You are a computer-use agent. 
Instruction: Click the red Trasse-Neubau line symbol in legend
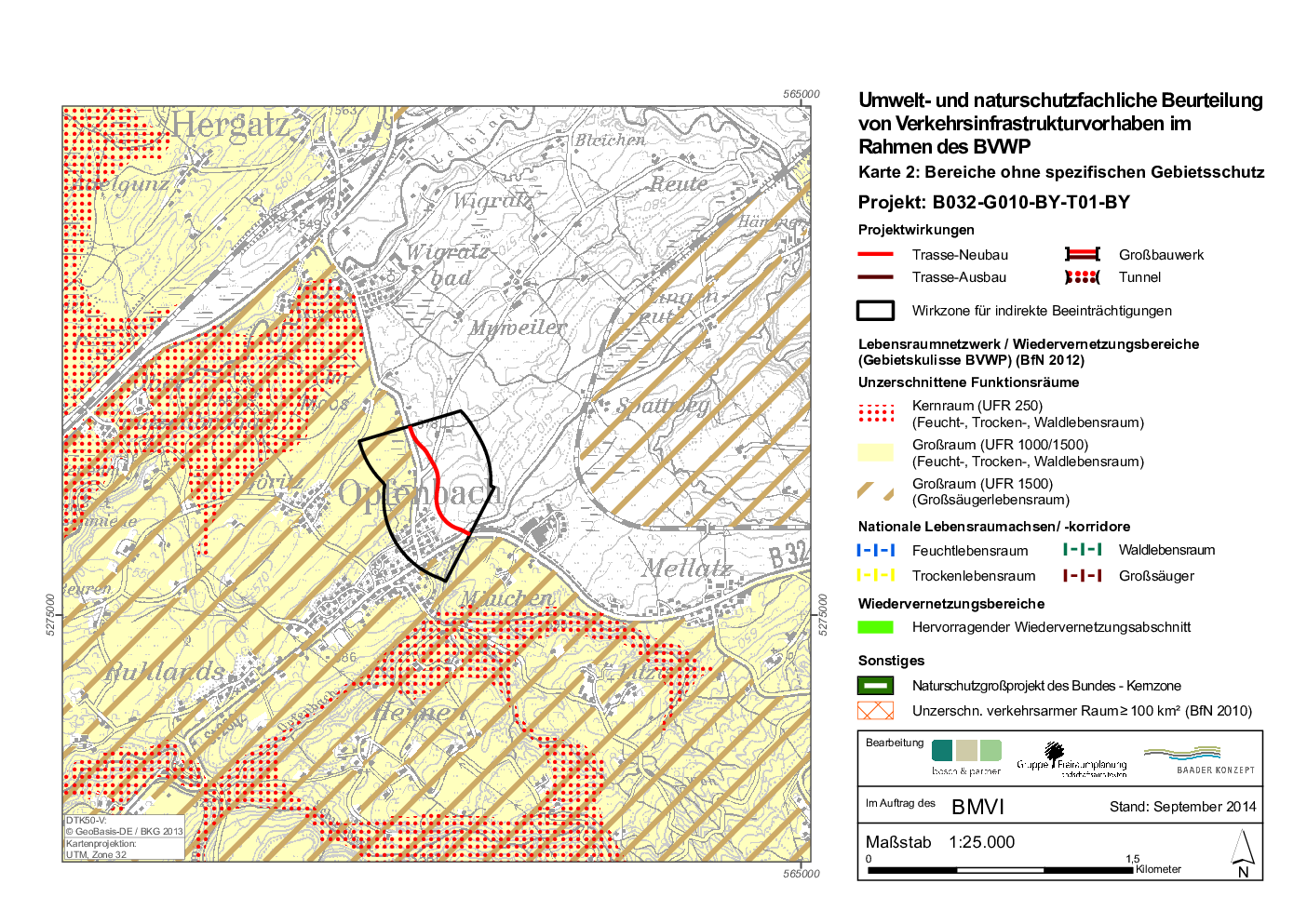point(874,254)
